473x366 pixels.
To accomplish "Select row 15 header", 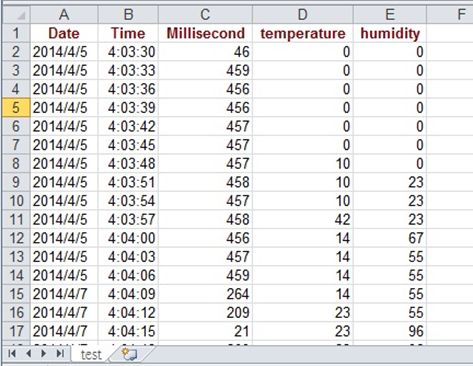I will coord(16,294).
